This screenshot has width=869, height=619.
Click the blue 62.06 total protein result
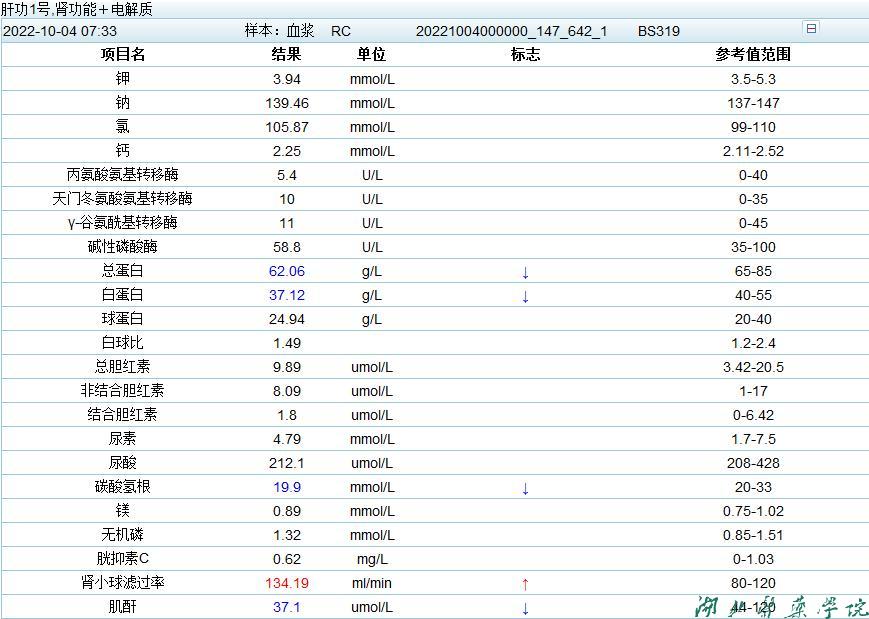coord(287,271)
